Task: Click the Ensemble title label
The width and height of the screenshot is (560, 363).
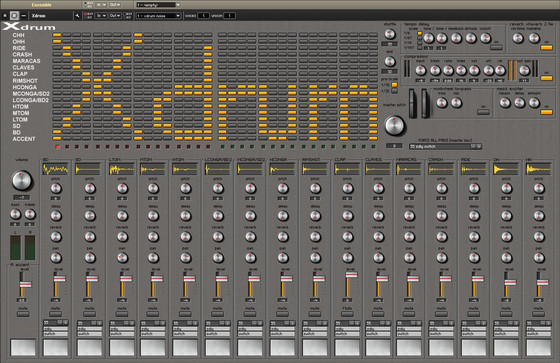Action: point(41,5)
